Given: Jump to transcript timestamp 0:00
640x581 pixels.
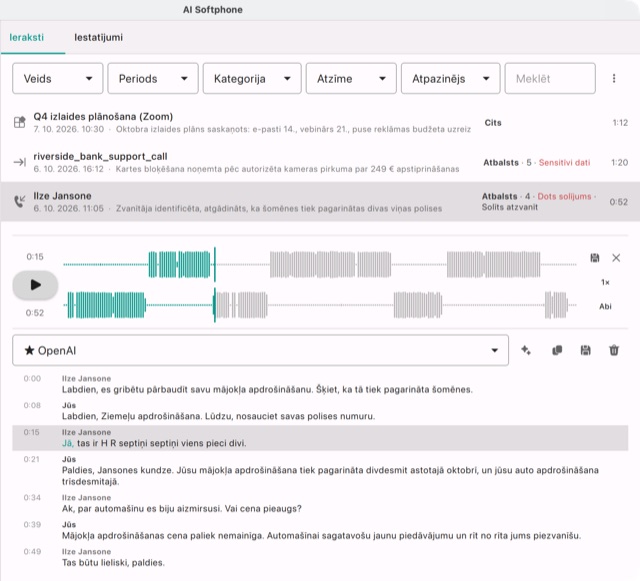Looking at the screenshot, I should pos(32,378).
